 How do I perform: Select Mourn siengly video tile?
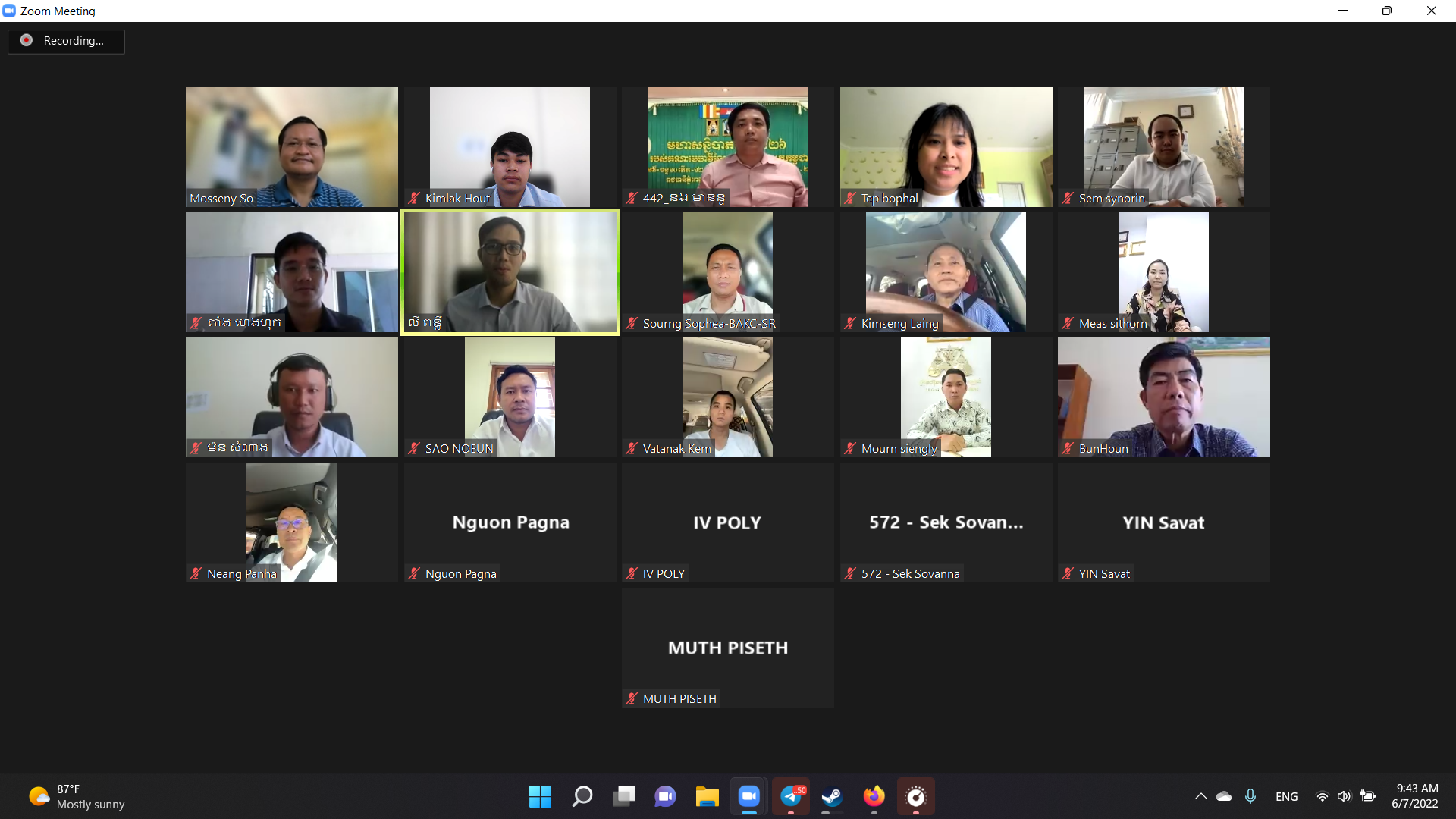pyautogui.click(x=946, y=397)
